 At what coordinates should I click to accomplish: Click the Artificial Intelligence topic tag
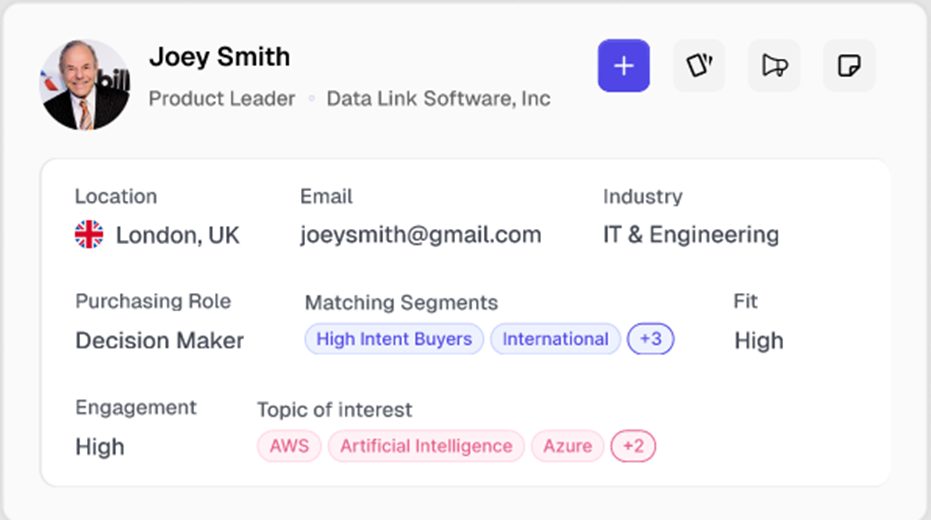[426, 446]
